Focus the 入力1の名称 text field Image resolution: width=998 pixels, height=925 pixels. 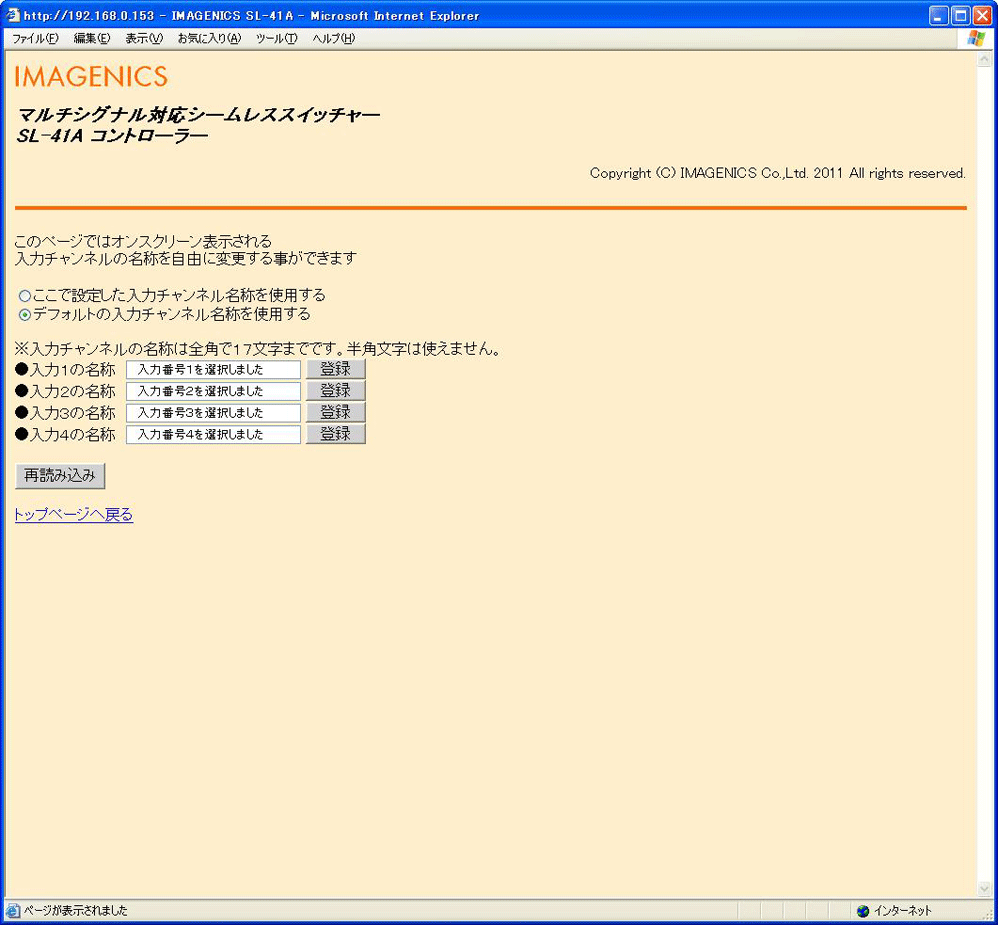pos(213,369)
